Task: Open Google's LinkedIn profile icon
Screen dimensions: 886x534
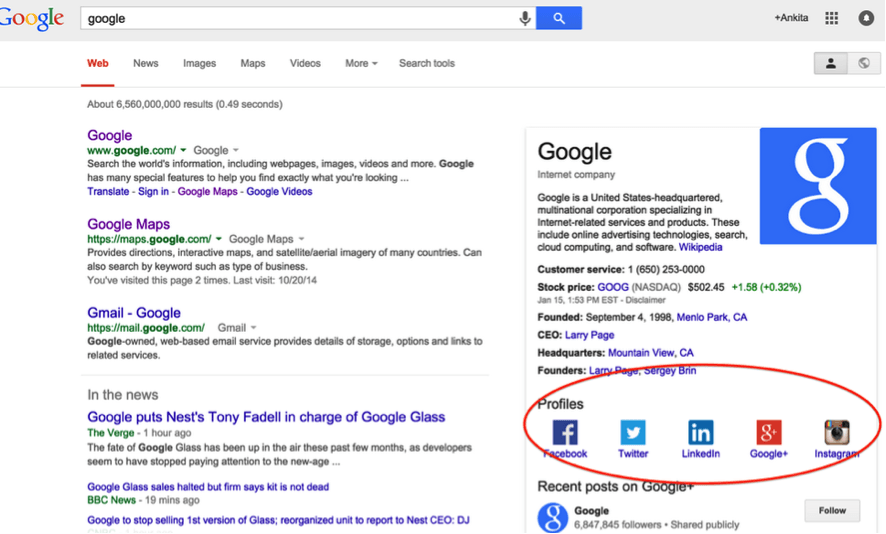Action: [700, 432]
